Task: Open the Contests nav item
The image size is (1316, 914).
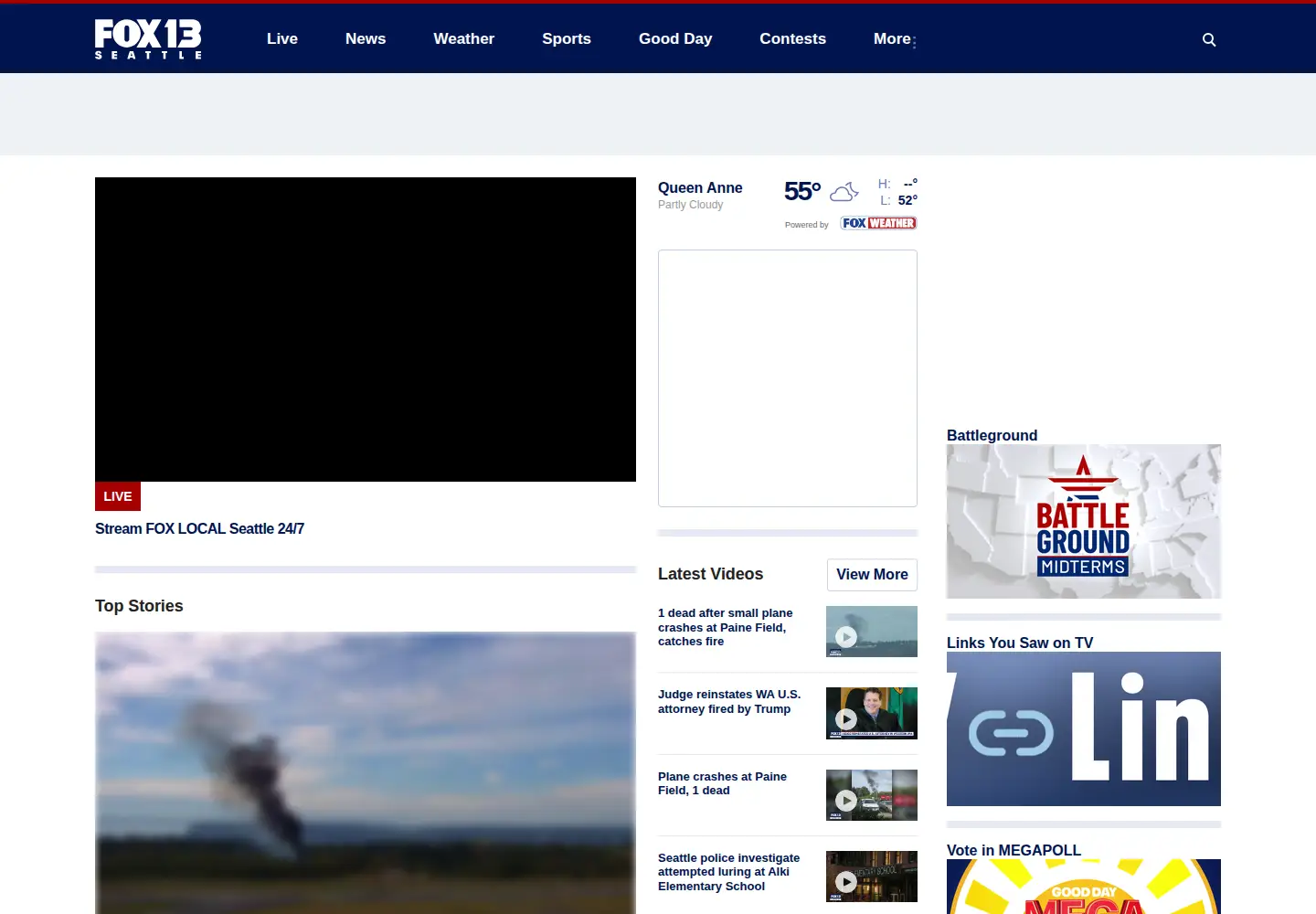Action: (792, 38)
